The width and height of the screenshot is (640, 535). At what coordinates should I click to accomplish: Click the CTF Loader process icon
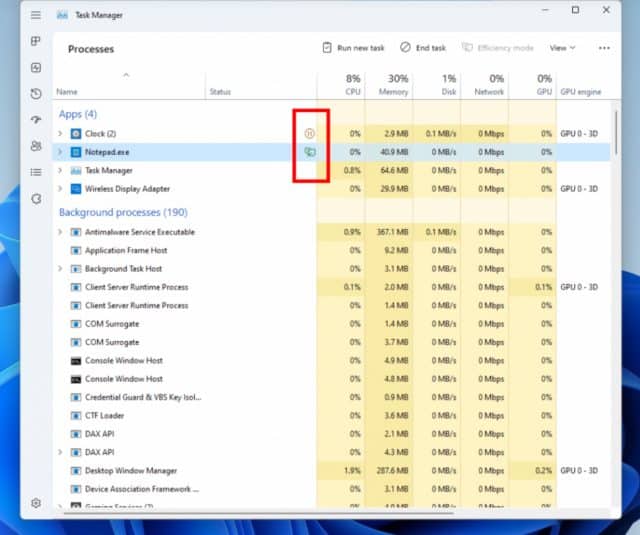pyautogui.click(x=76, y=415)
